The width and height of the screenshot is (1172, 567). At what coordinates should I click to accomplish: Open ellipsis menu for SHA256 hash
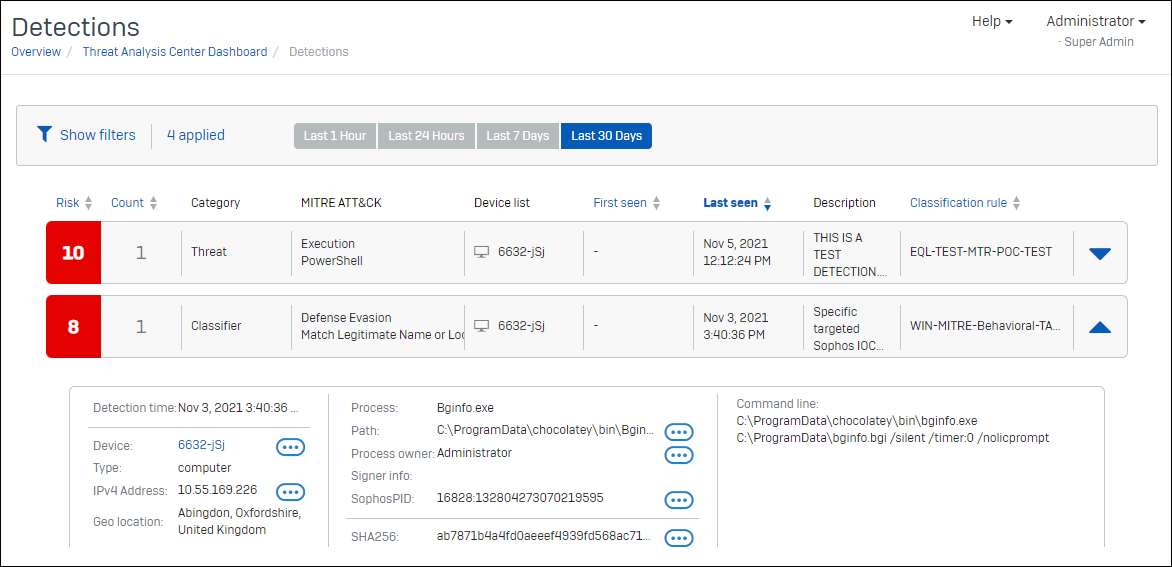pos(679,538)
